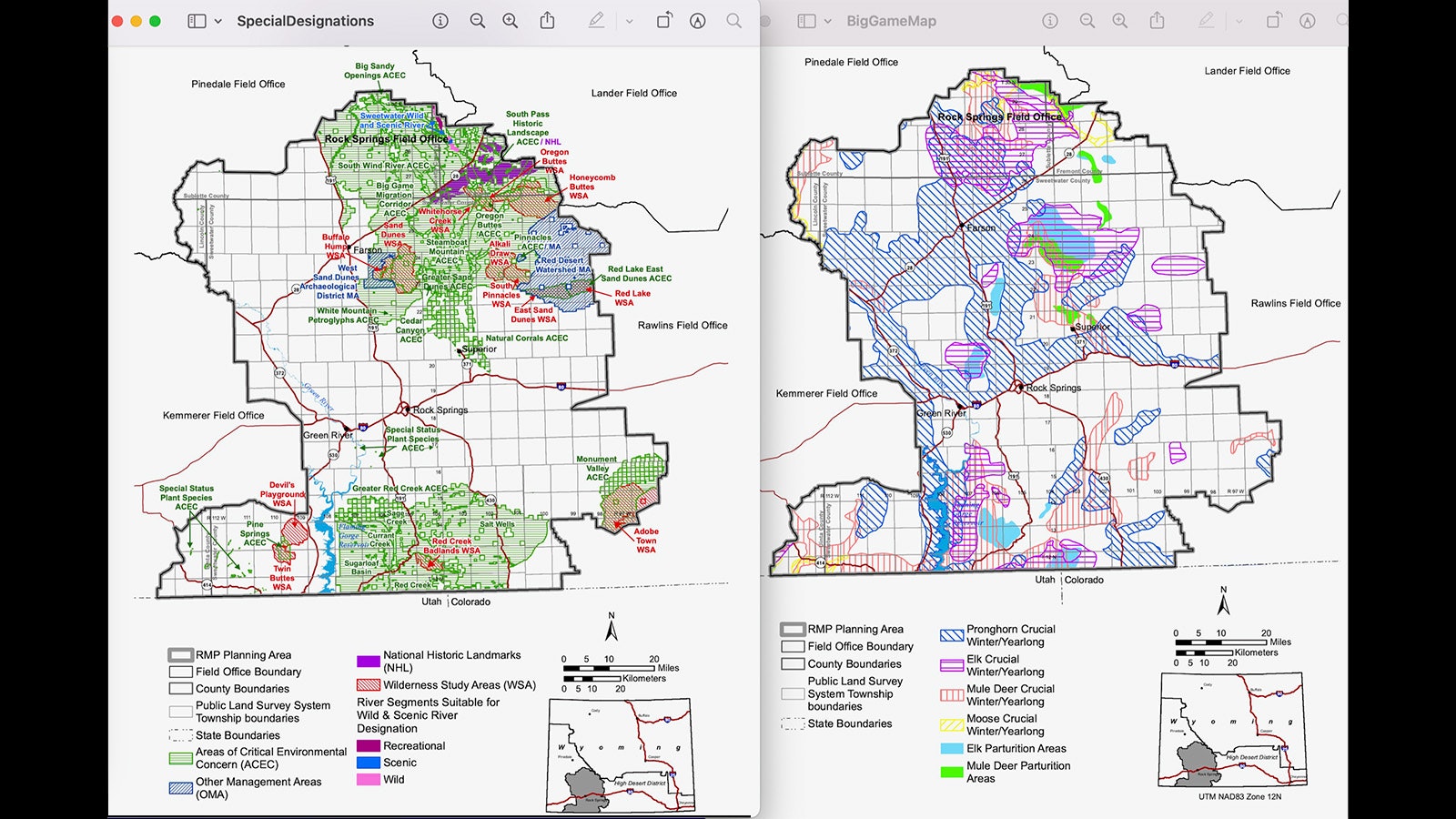Image resolution: width=1456 pixels, height=819 pixels.
Task: Open search in the SpecialDesignations window
Action: coord(733,21)
